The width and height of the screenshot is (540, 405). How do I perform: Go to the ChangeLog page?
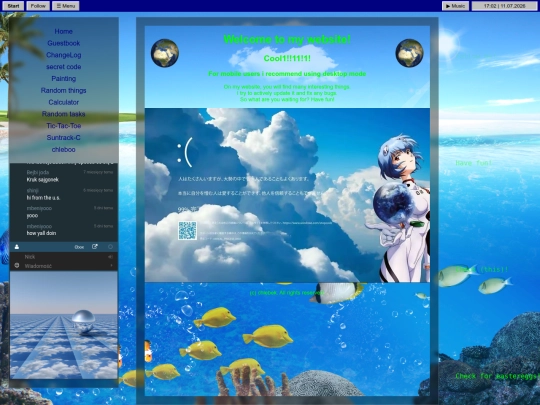[x=63, y=55]
